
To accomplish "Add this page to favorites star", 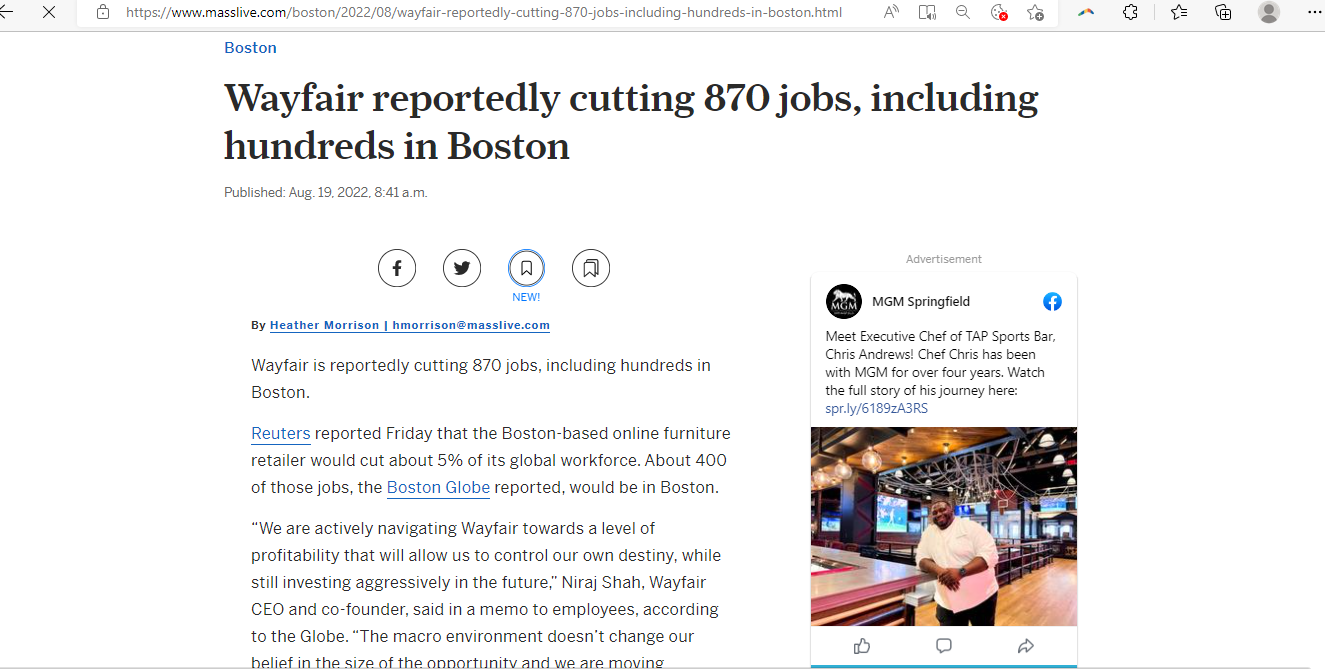I will point(1035,12).
